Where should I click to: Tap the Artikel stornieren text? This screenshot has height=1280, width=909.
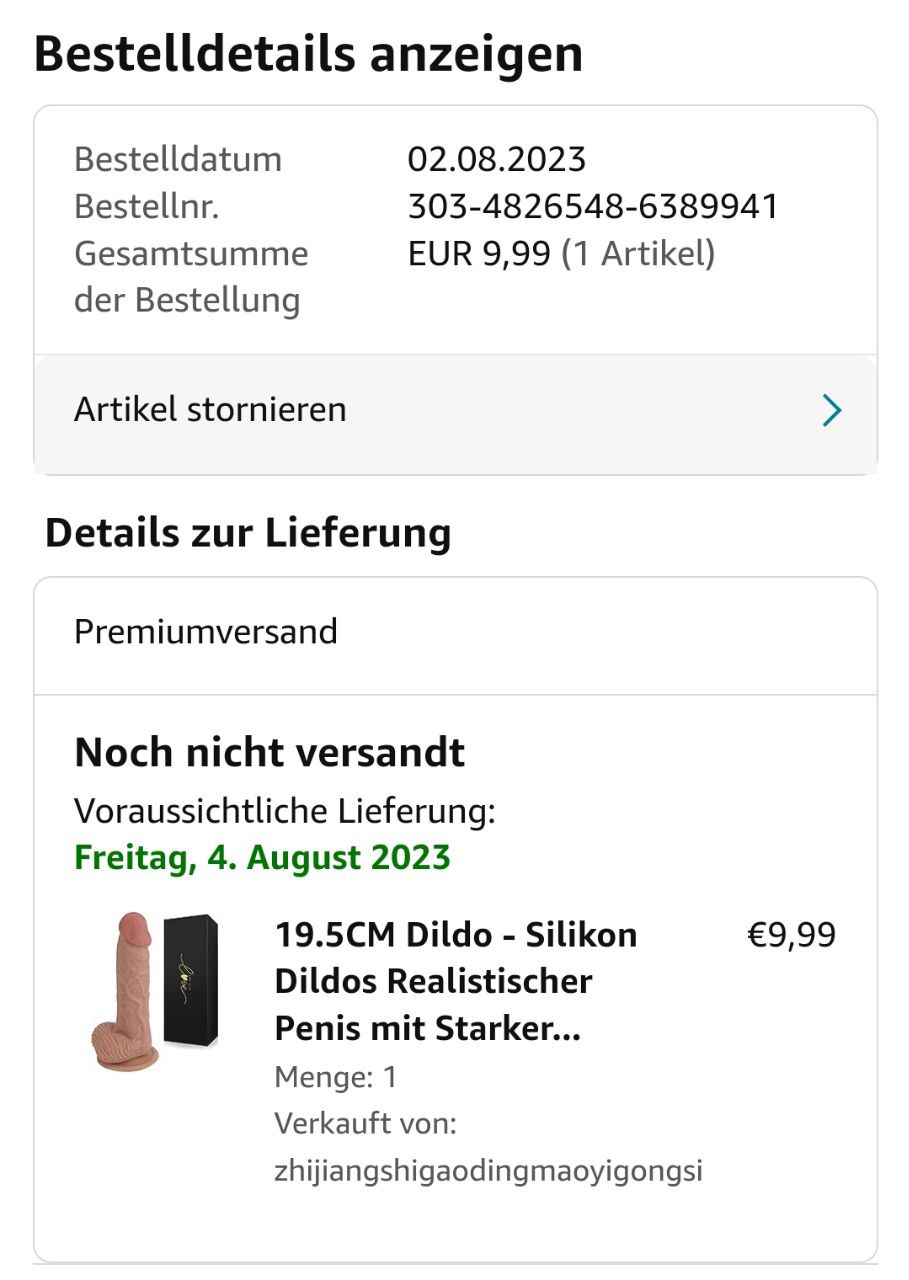[x=210, y=410]
